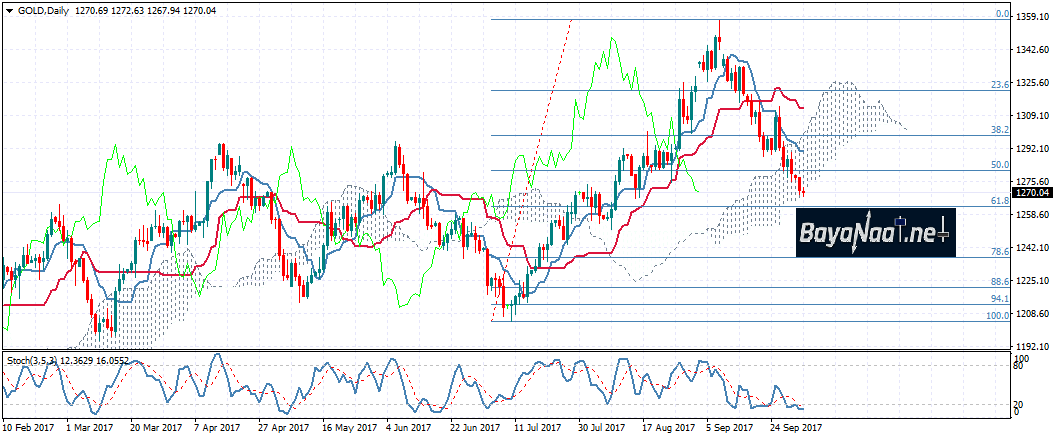Select the current price tag 1270.04
This screenshot has width=1053, height=439.
pos(1031,193)
